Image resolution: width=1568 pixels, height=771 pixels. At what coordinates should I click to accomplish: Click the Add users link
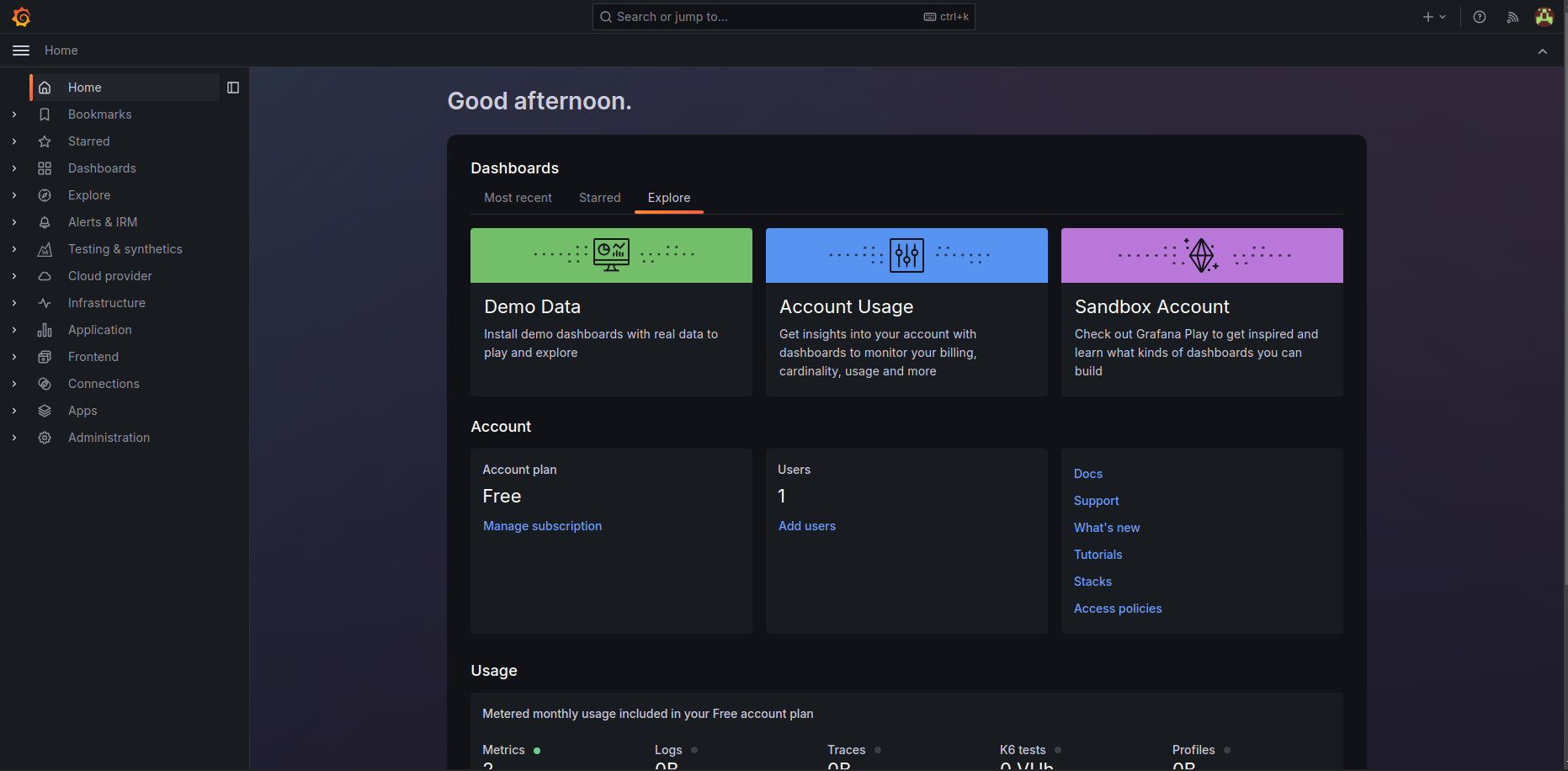(806, 526)
